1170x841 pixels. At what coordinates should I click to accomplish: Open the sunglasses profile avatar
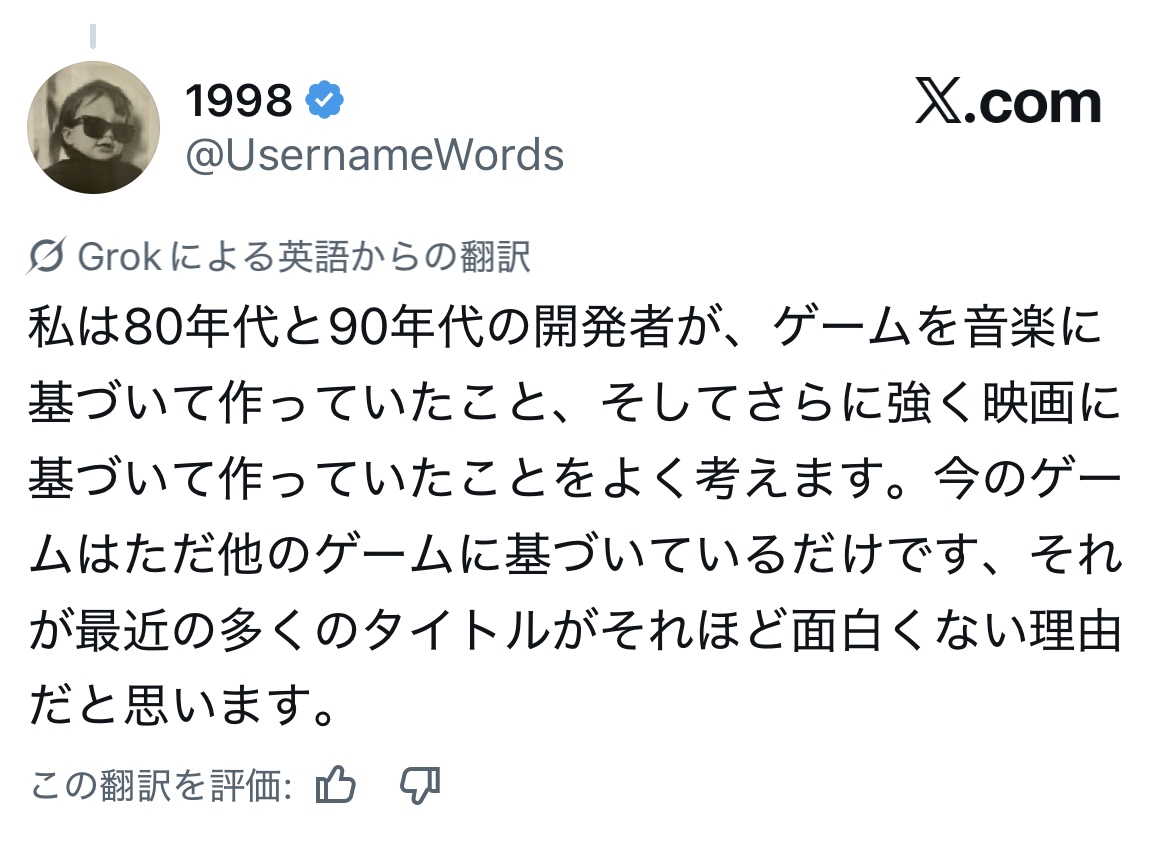[93, 127]
